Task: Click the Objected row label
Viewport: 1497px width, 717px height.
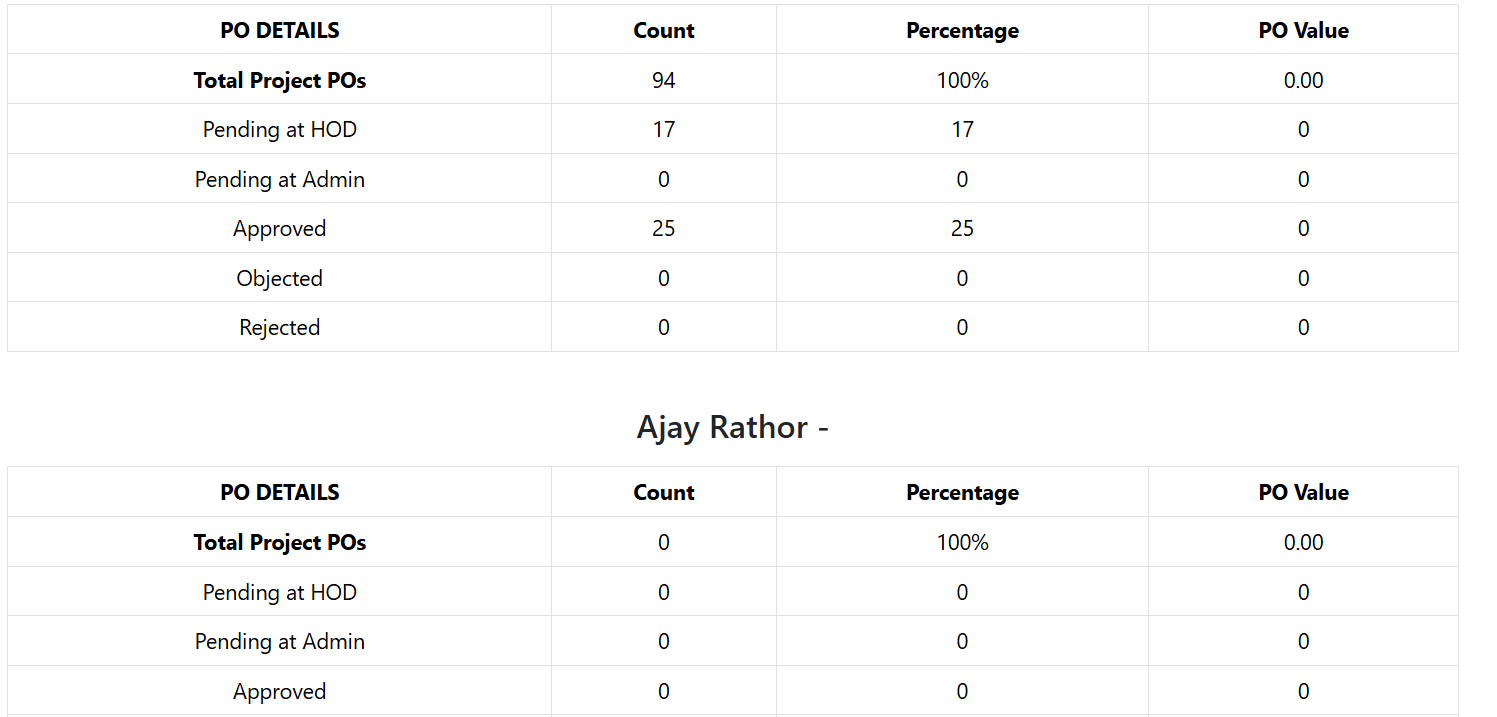Action: 279,278
